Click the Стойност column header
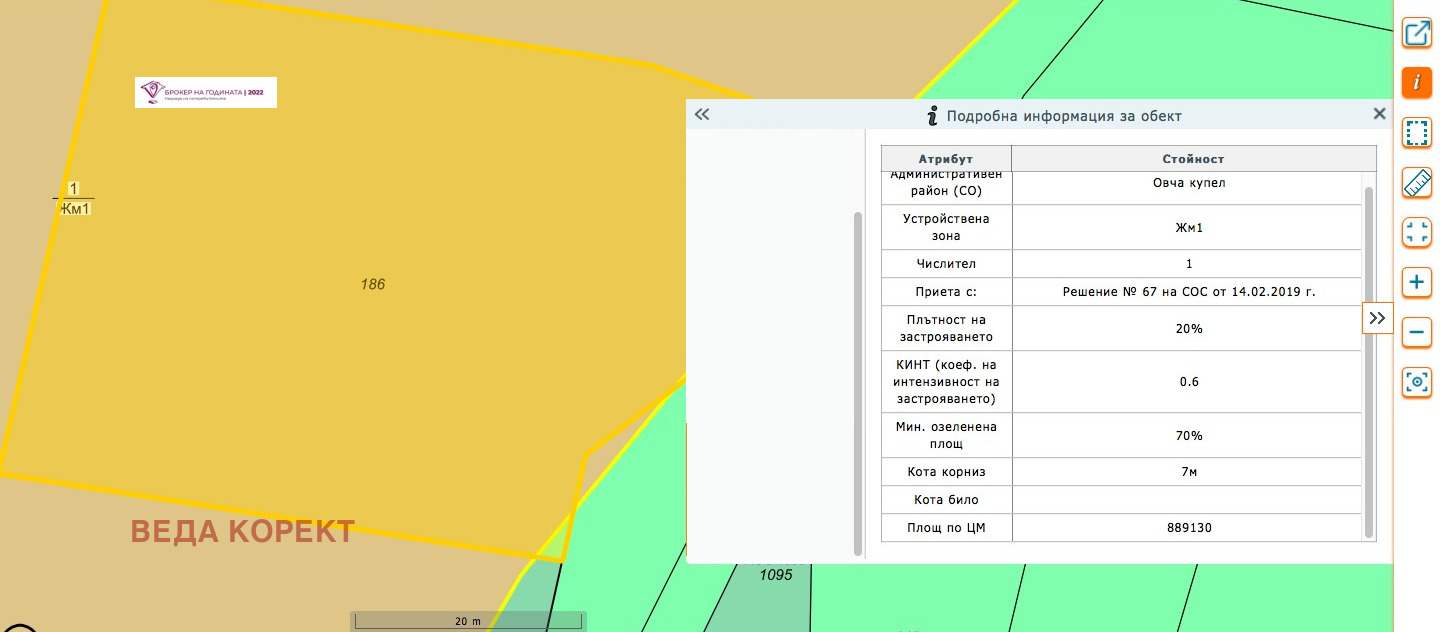The height and width of the screenshot is (632, 1440). tap(1193, 159)
